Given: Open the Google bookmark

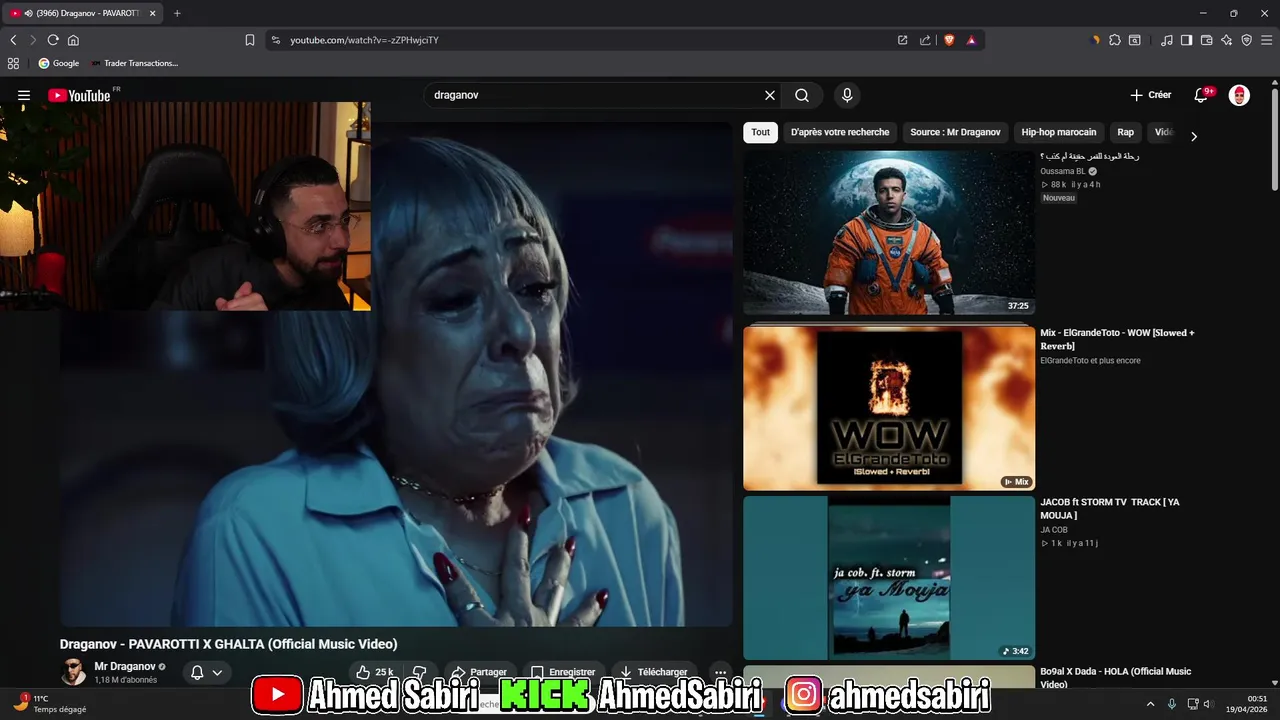Looking at the screenshot, I should (x=59, y=63).
